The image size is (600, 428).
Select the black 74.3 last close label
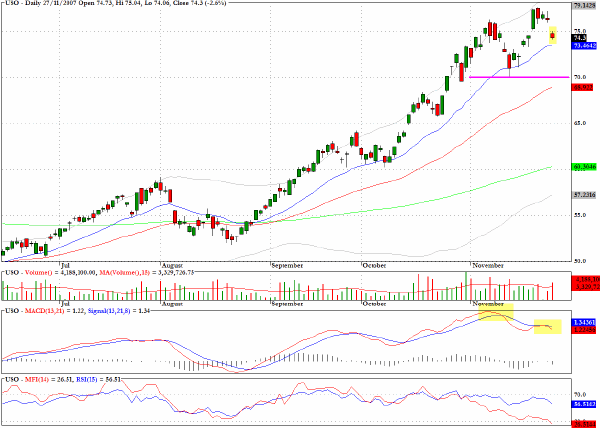point(579,38)
